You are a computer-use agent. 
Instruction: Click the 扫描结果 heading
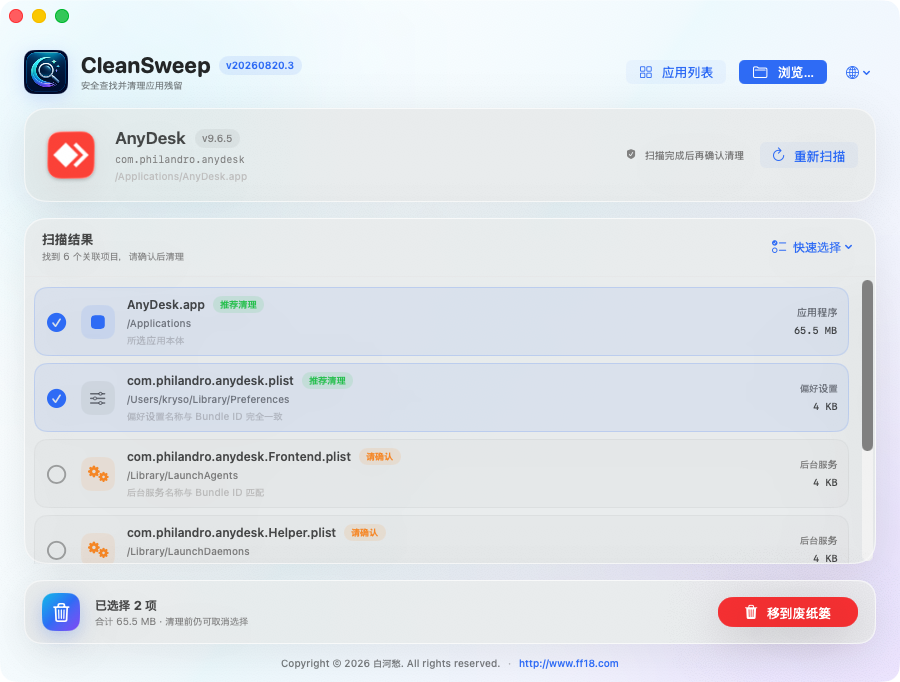pyautogui.click(x=67, y=239)
